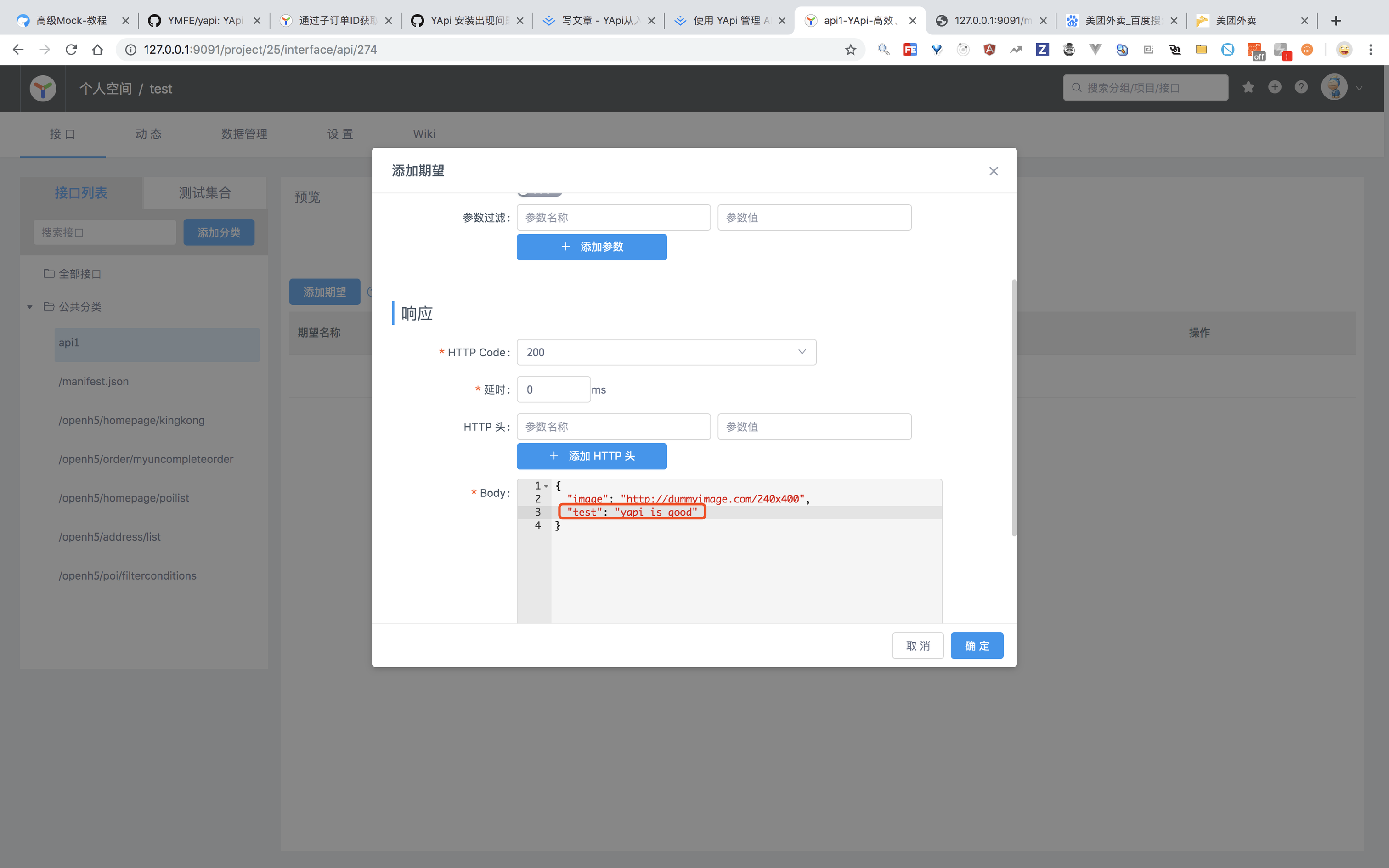The image size is (1389, 868).
Task: Click the test breadcrumb link
Action: point(161,88)
